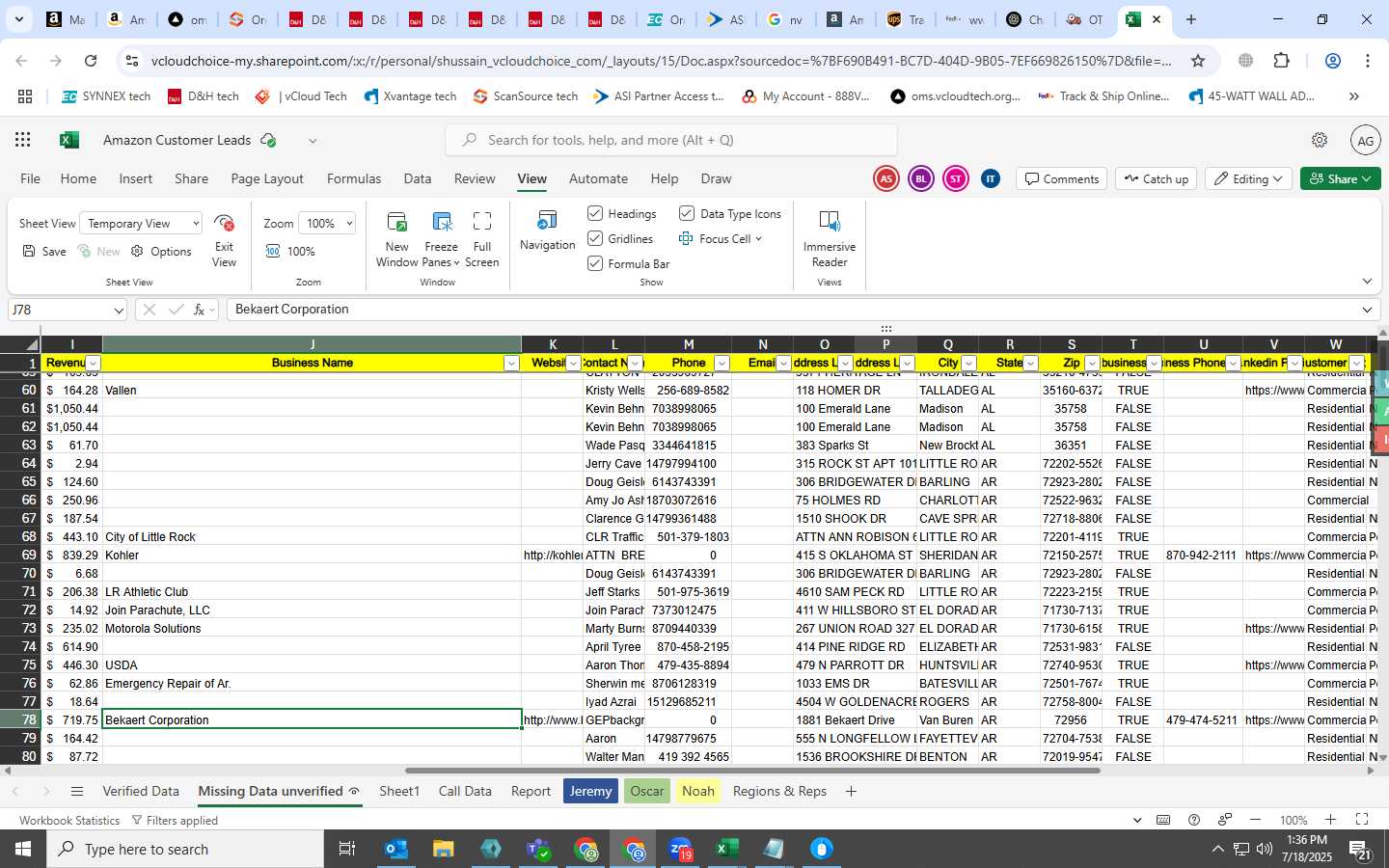Click the Excel logo icon in header
The image size is (1389, 868).
[x=69, y=140]
